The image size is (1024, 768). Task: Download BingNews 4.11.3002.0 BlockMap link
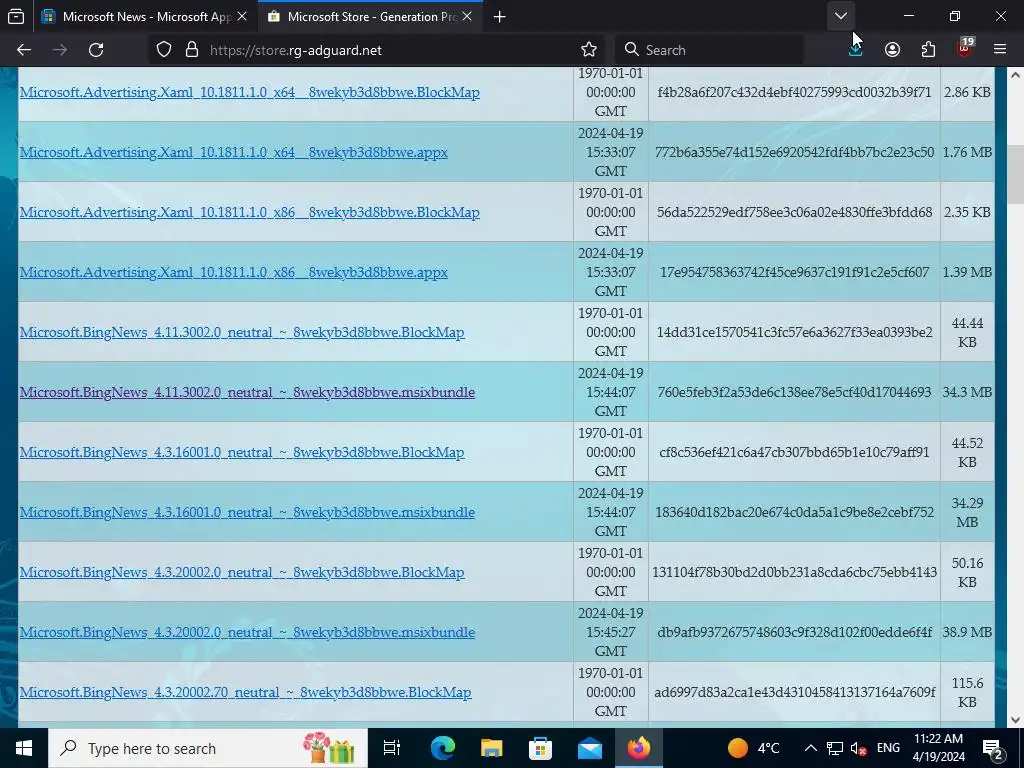point(242,332)
